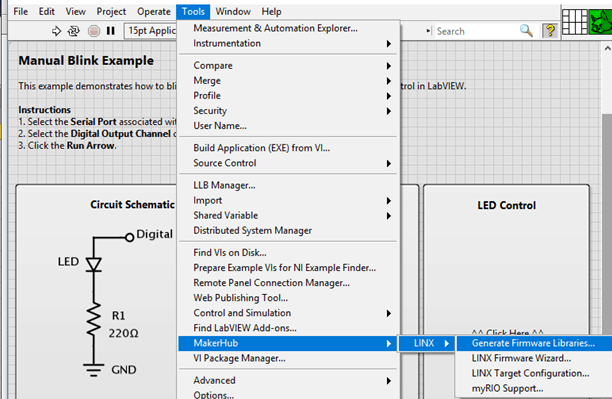Screen dimensions: 612x399
Task: Expand the Merge submenu
Action: [x=288, y=81]
